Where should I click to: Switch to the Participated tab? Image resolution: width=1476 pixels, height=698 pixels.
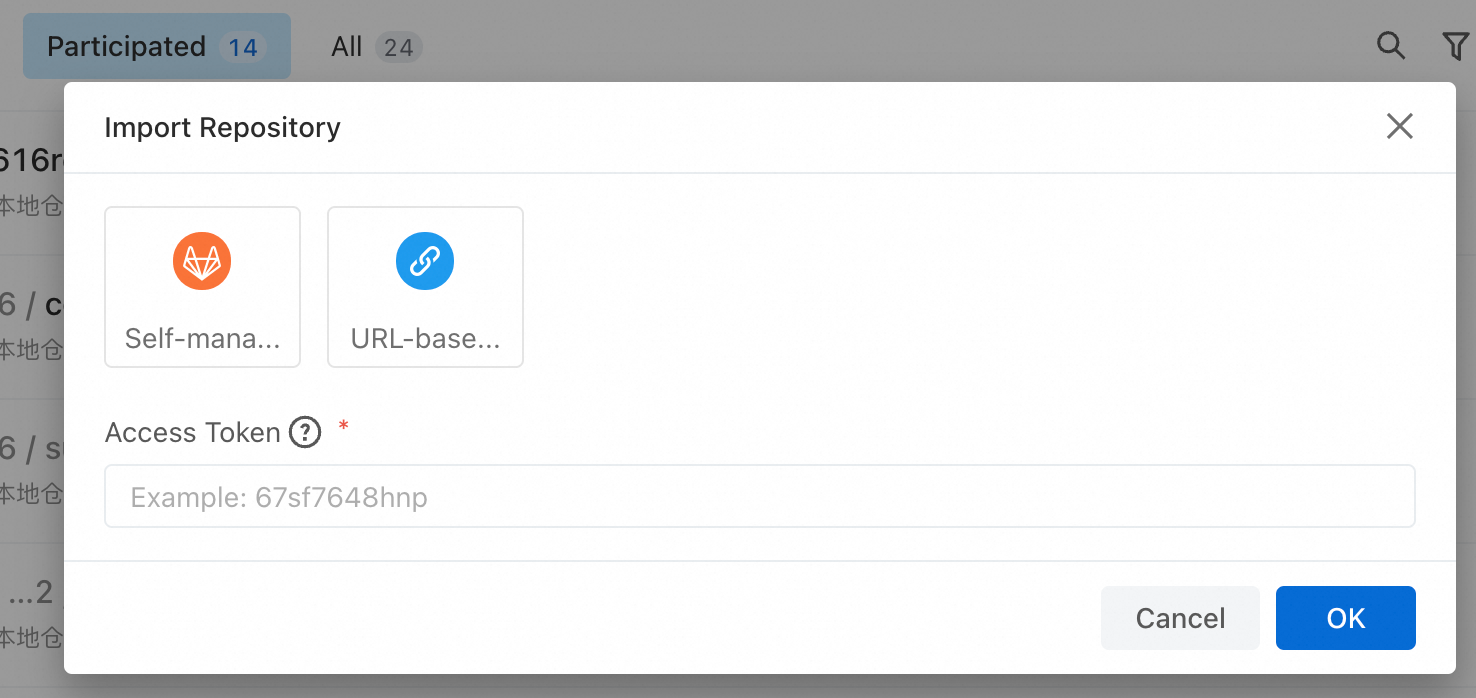pos(157,46)
